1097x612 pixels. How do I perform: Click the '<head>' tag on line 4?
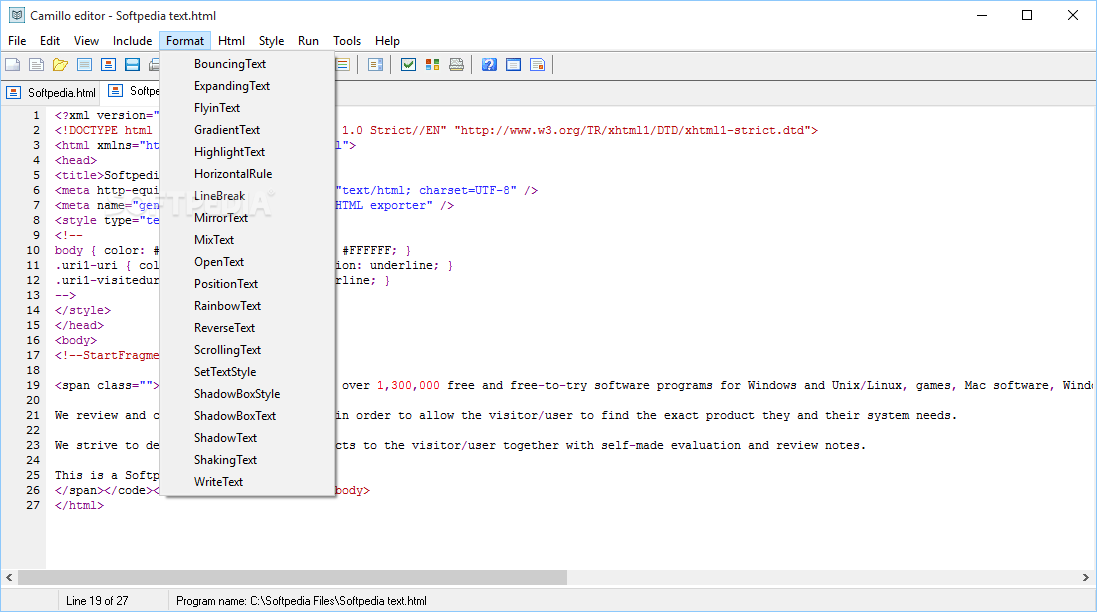(76, 161)
